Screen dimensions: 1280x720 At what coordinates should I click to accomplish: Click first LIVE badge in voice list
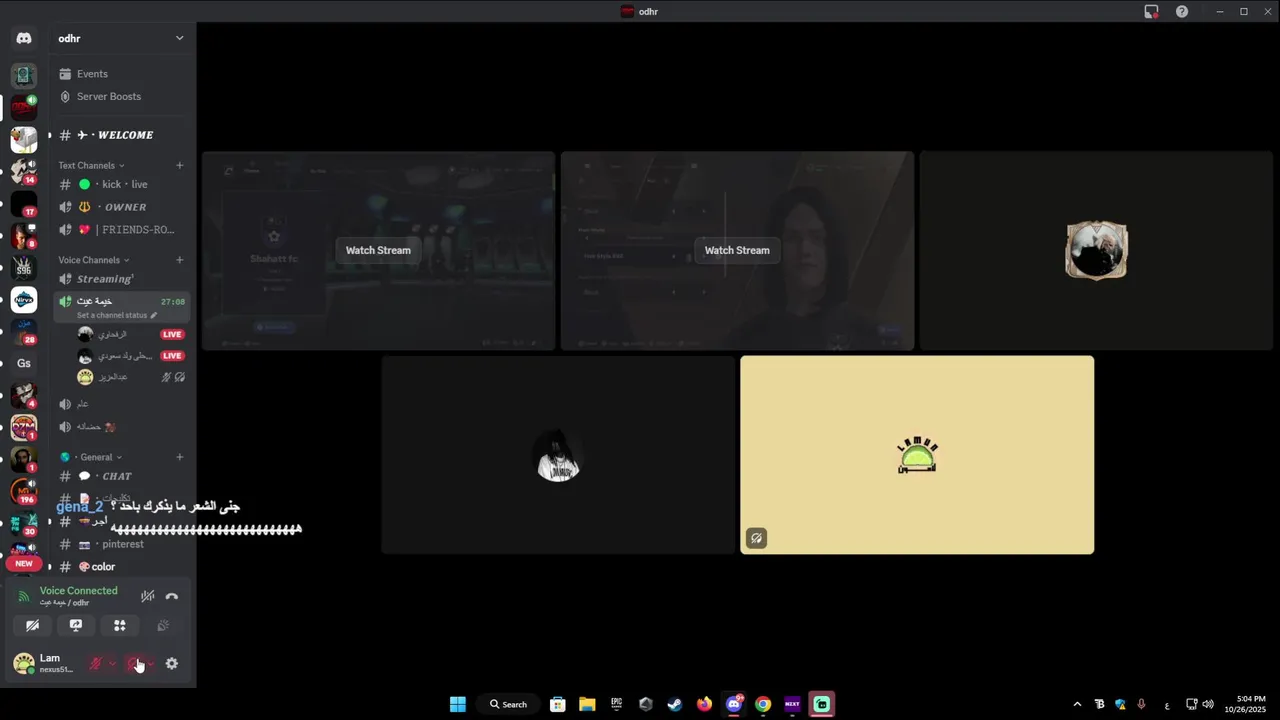[173, 334]
